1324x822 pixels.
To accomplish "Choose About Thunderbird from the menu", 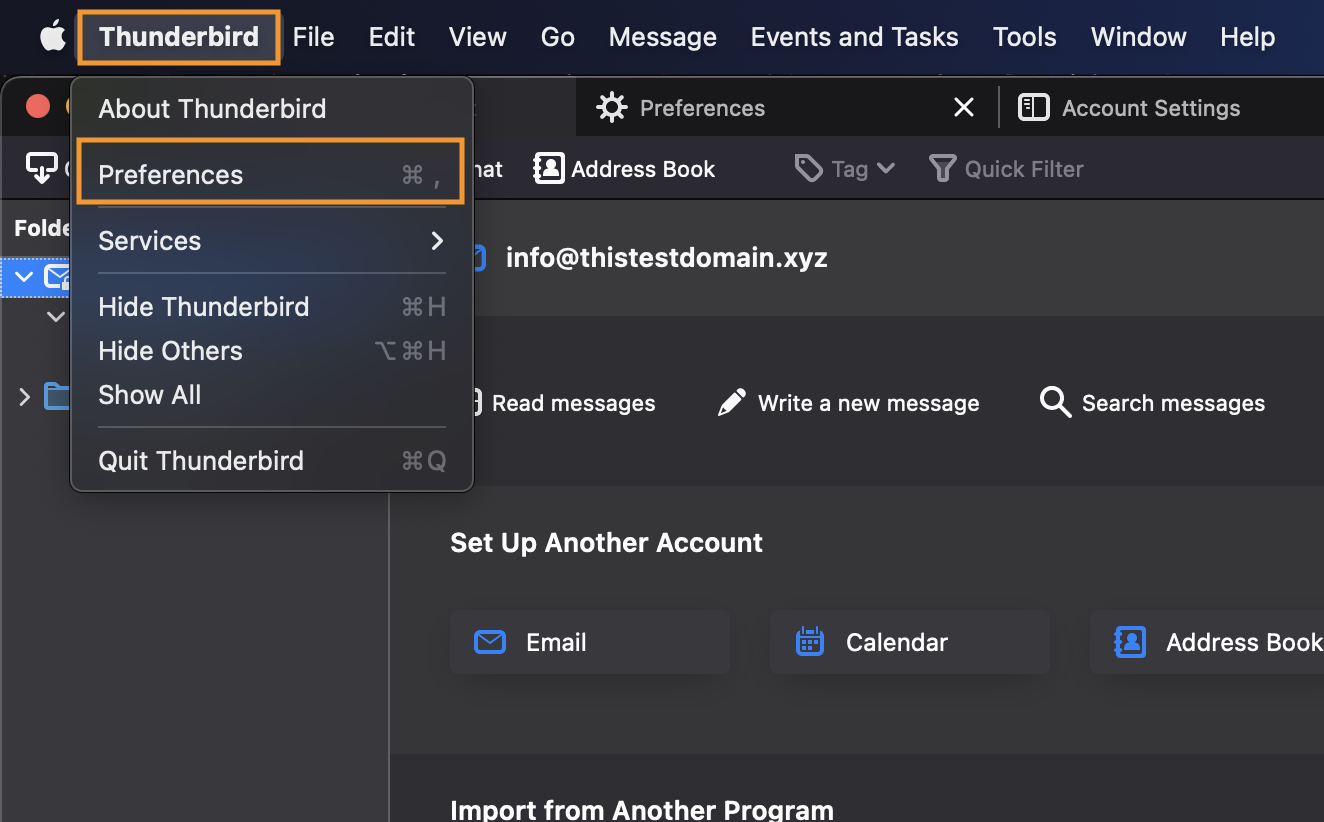I will click(271, 108).
